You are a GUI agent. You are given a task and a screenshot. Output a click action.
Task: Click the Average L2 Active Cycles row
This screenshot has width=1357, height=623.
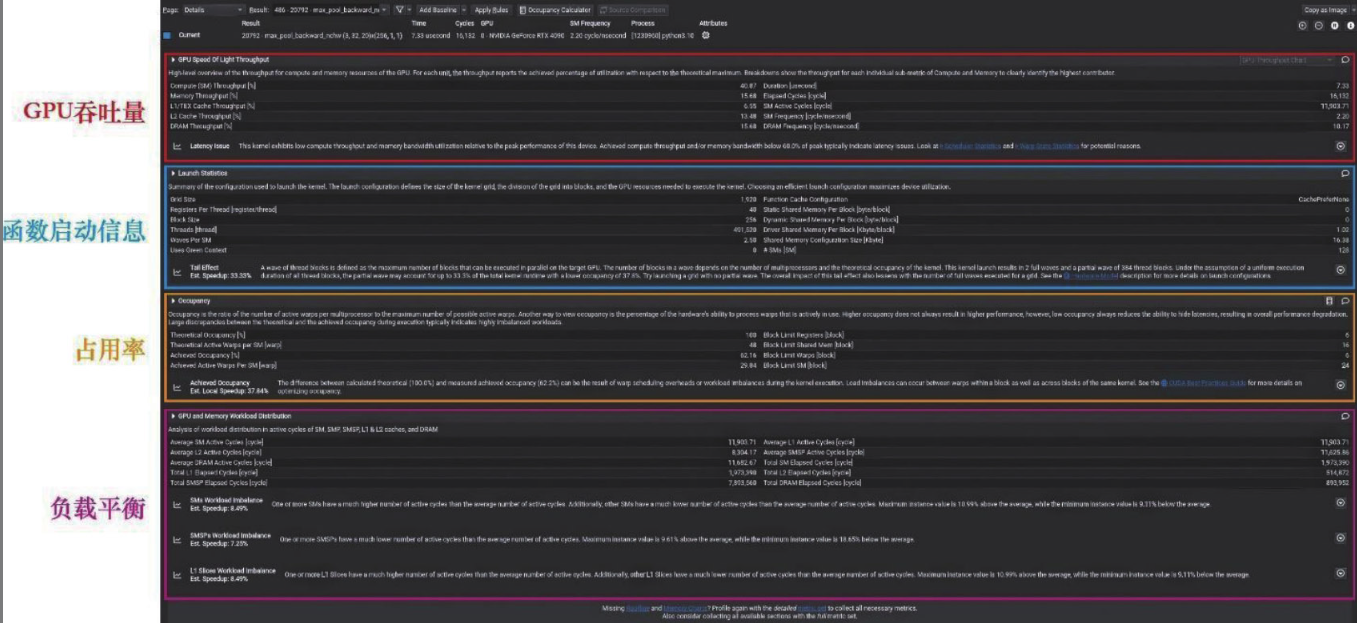(x=462, y=452)
